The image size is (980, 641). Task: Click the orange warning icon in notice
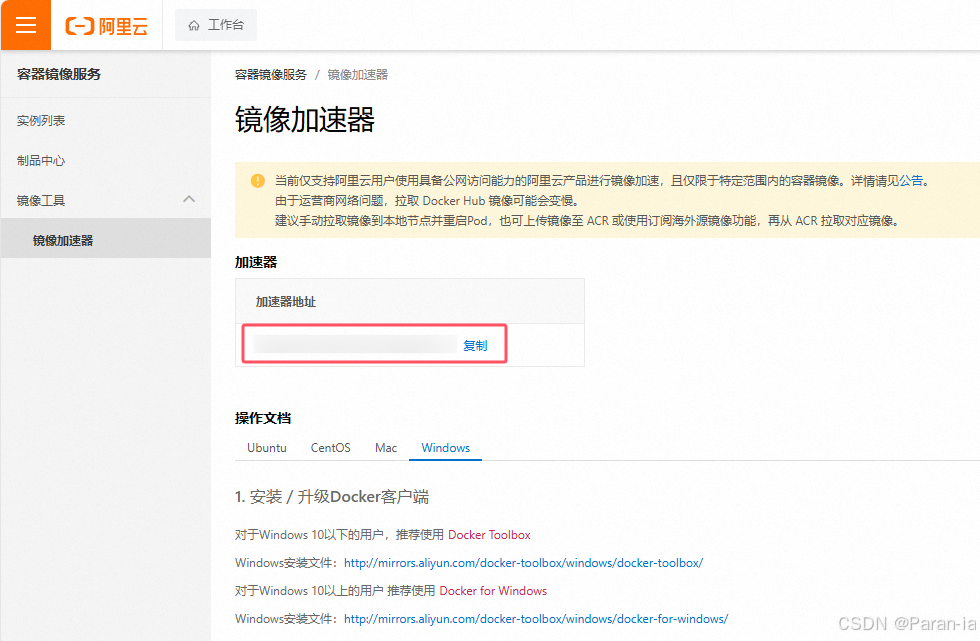point(258,181)
